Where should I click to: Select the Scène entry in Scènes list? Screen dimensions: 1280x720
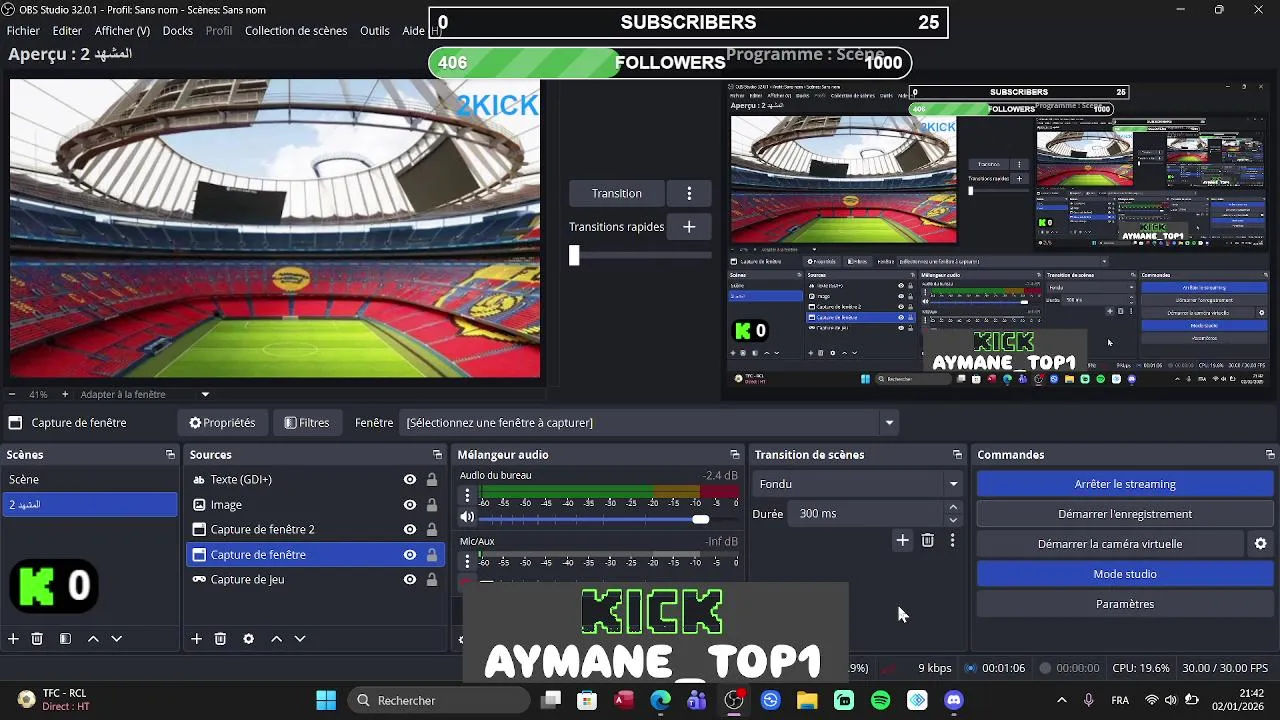(x=90, y=480)
